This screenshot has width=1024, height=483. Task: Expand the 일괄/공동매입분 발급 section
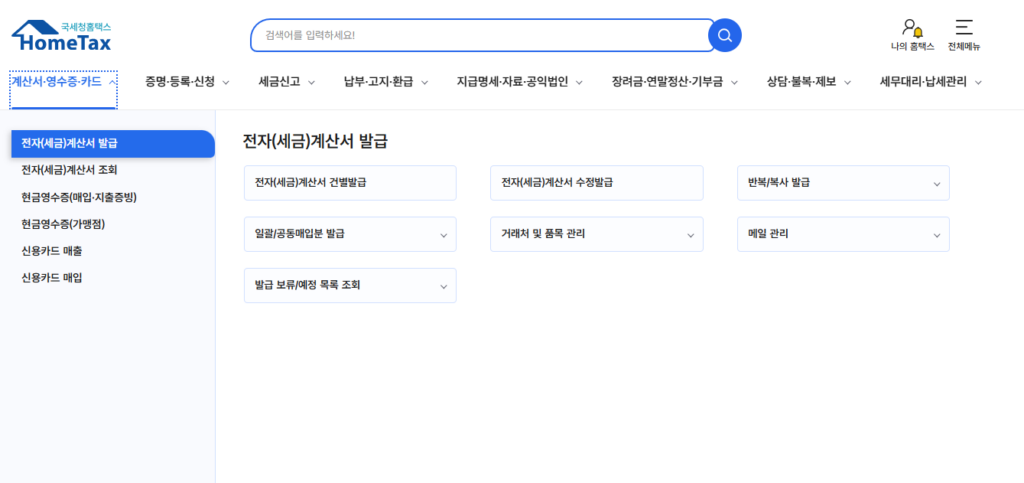[350, 234]
